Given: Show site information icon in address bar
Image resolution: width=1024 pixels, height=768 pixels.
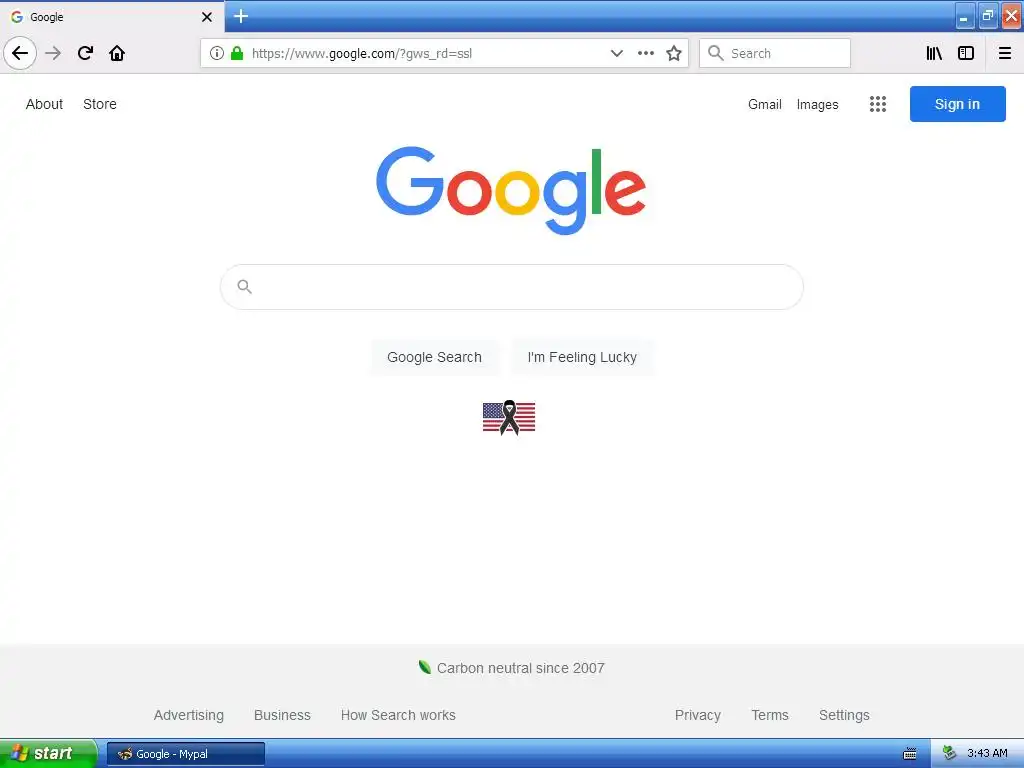Looking at the screenshot, I should tap(217, 53).
